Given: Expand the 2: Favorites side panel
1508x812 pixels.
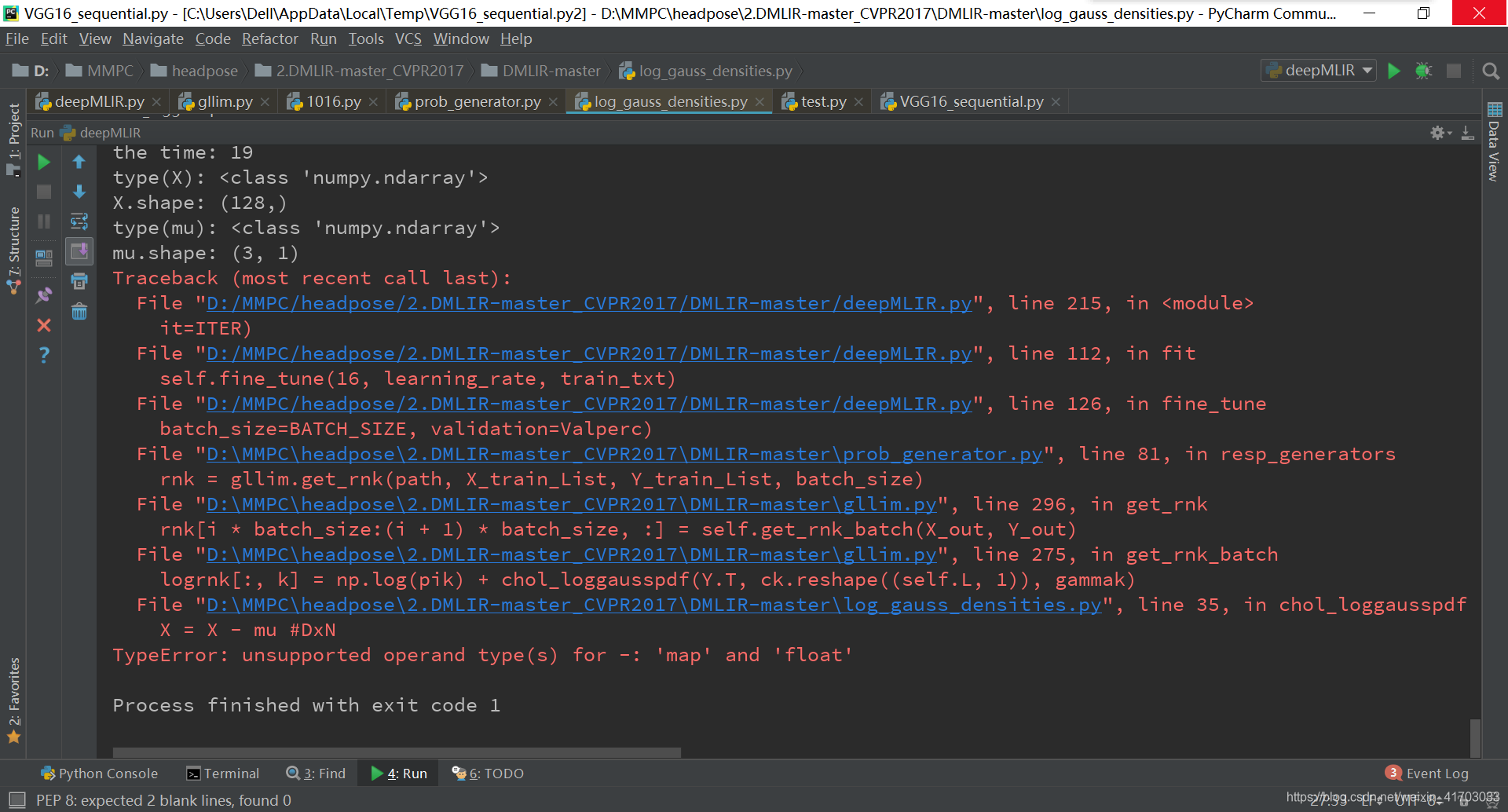Looking at the screenshot, I should tap(13, 699).
